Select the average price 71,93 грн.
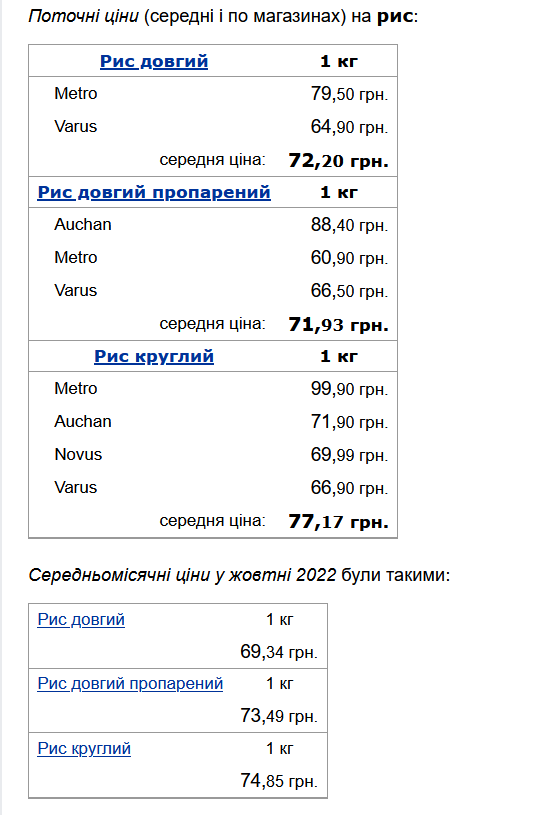546x815 pixels. pyautogui.click(x=339, y=324)
